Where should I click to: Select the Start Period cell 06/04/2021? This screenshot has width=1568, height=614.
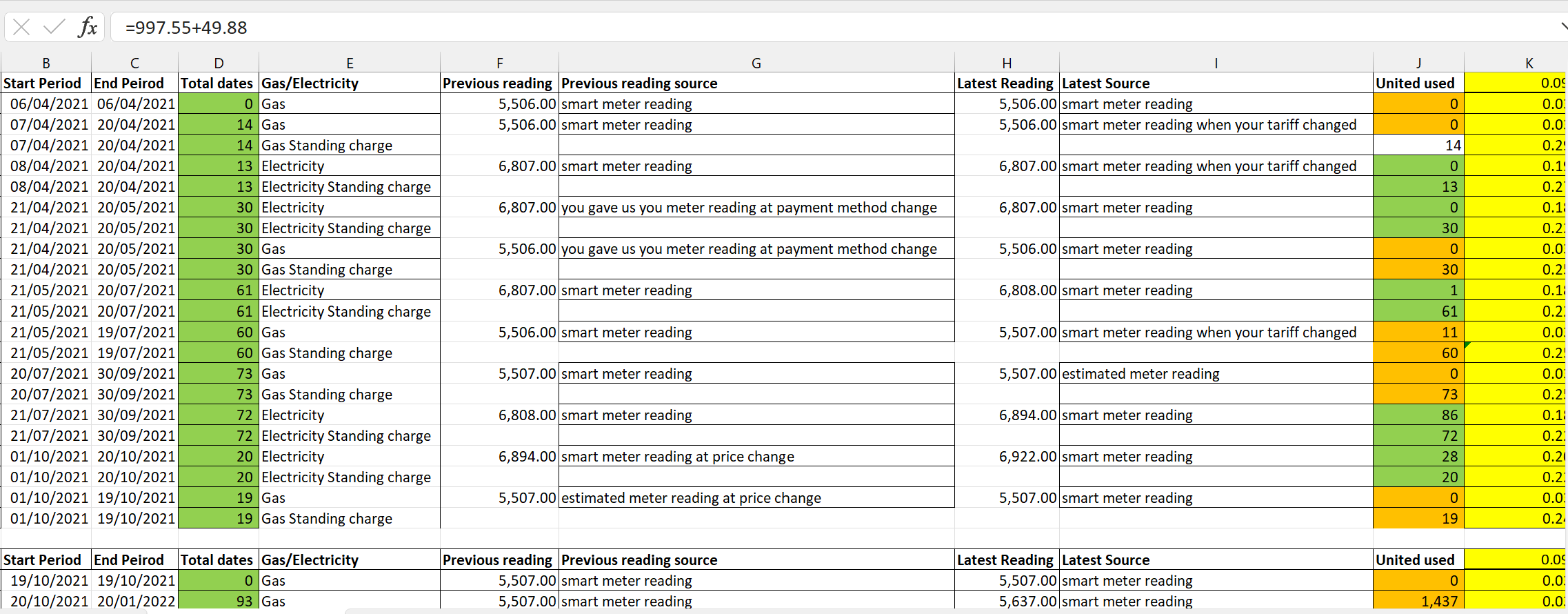(x=46, y=103)
